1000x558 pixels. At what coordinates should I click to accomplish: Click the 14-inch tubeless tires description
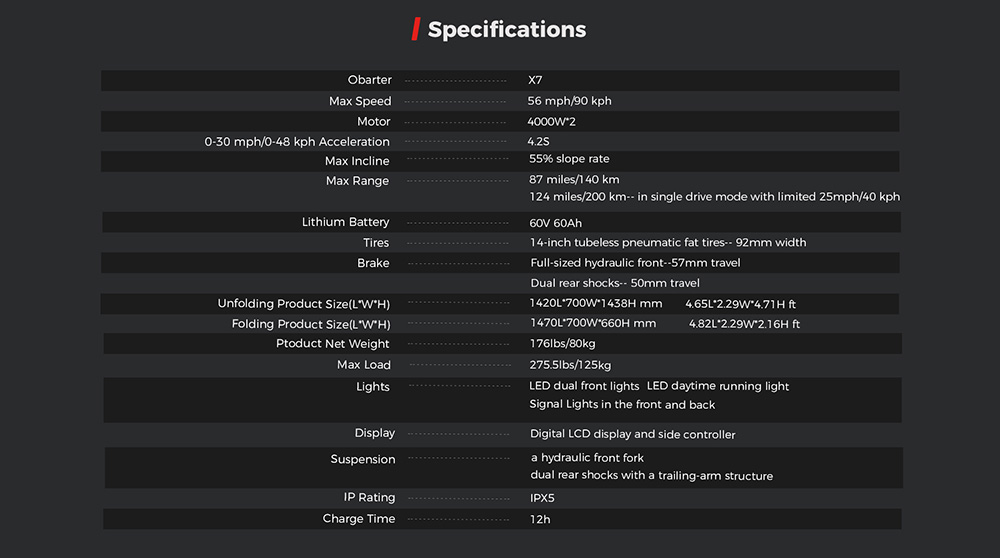click(668, 242)
